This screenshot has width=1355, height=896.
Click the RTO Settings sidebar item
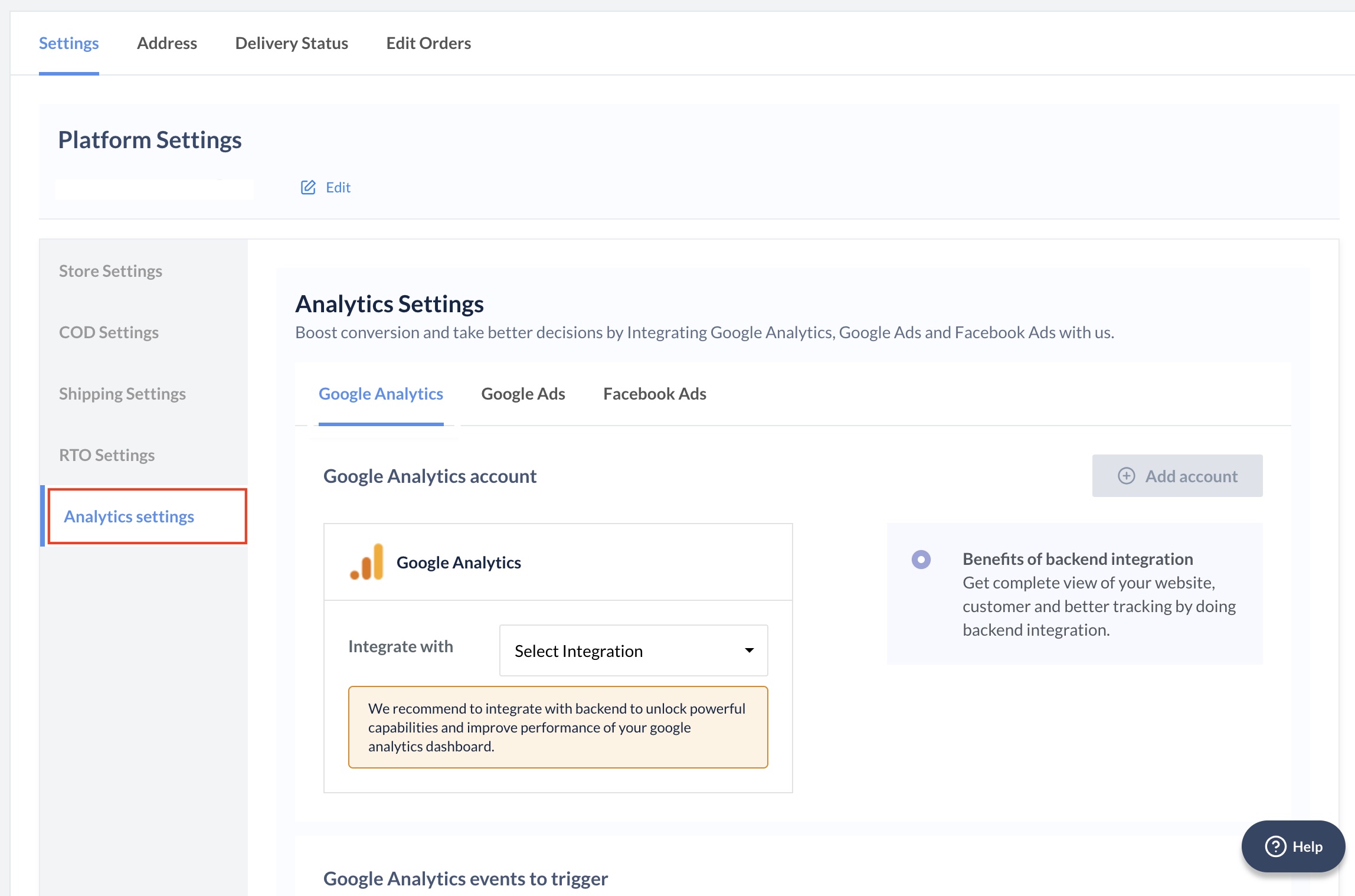click(x=107, y=454)
